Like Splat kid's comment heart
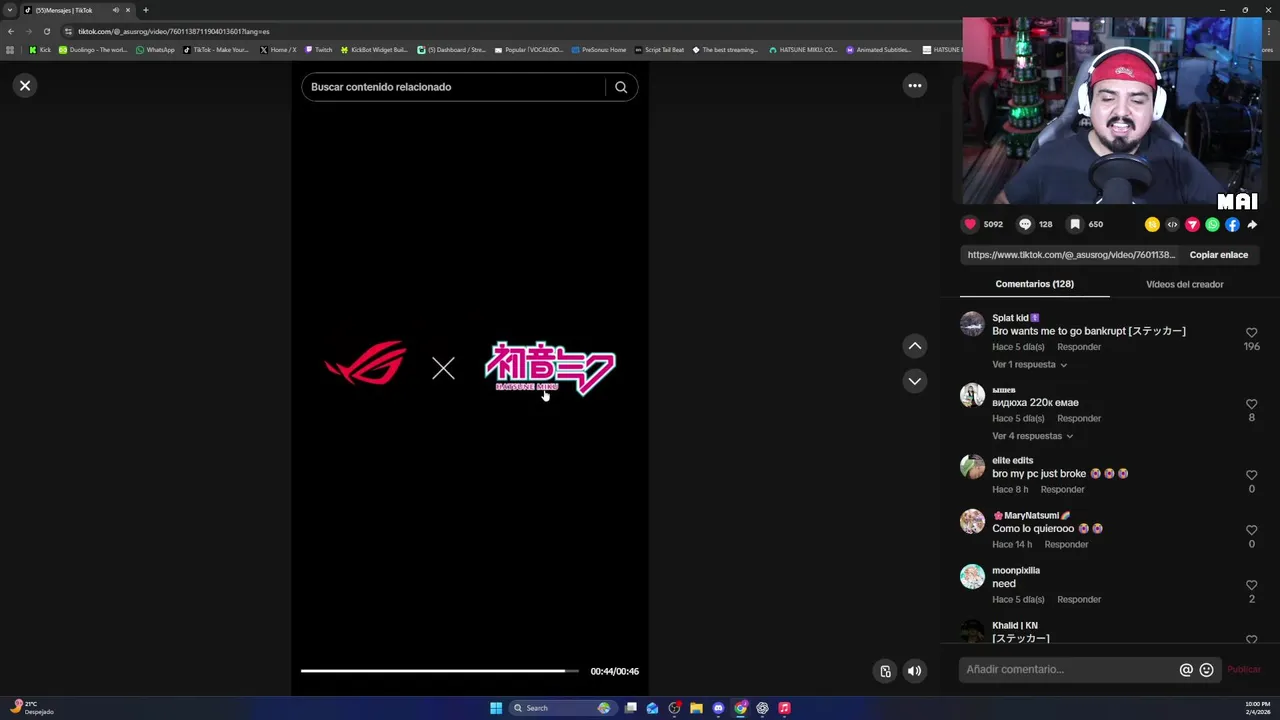1280x720 pixels. [1251, 332]
